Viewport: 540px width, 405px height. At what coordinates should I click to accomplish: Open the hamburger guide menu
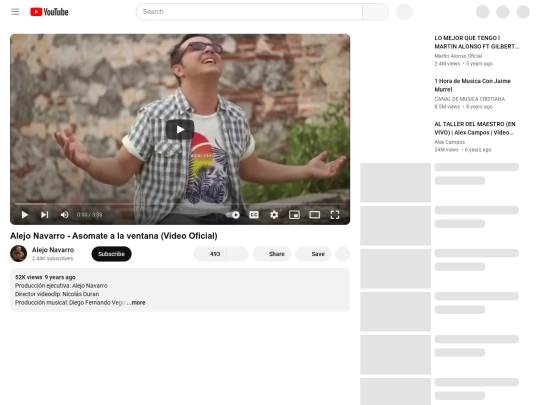click(x=15, y=12)
